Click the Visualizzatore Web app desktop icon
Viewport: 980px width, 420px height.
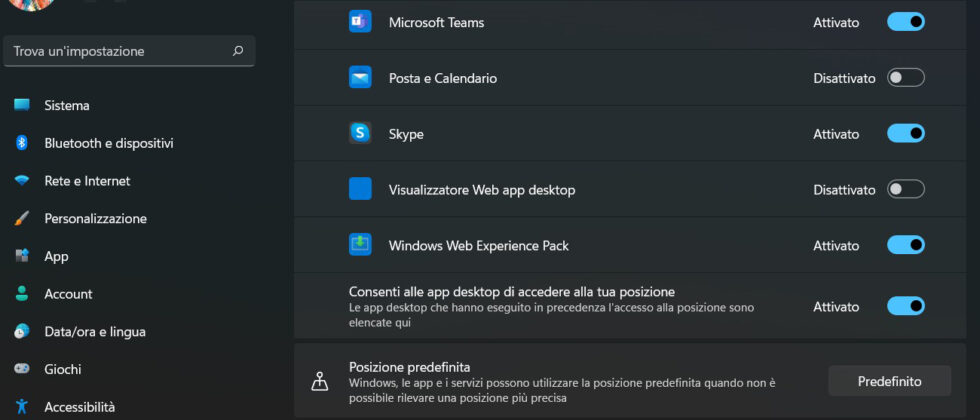point(360,189)
